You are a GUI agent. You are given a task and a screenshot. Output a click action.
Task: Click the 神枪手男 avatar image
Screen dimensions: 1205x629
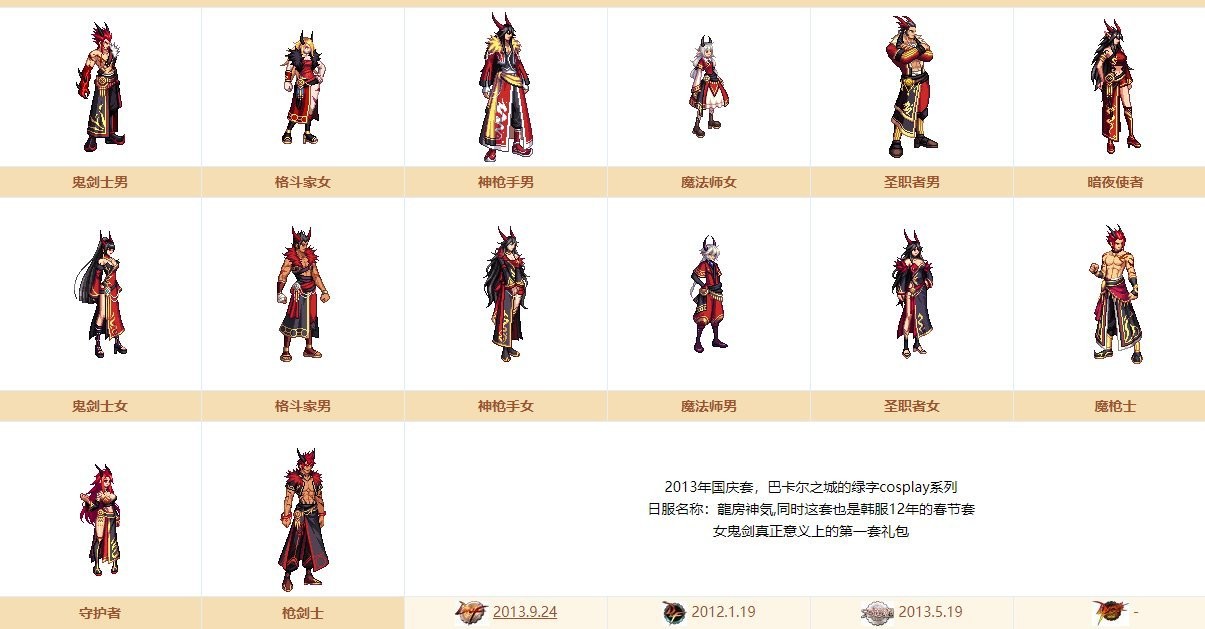click(506, 88)
